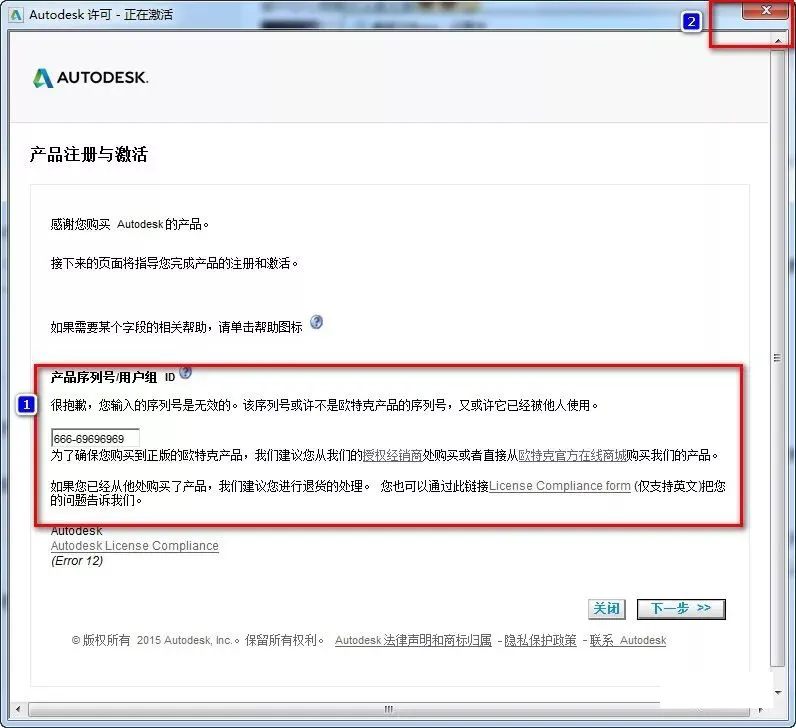The image size is (796, 728).
Task: Click the horizontal scrollbar thumb
Action: [x=388, y=709]
